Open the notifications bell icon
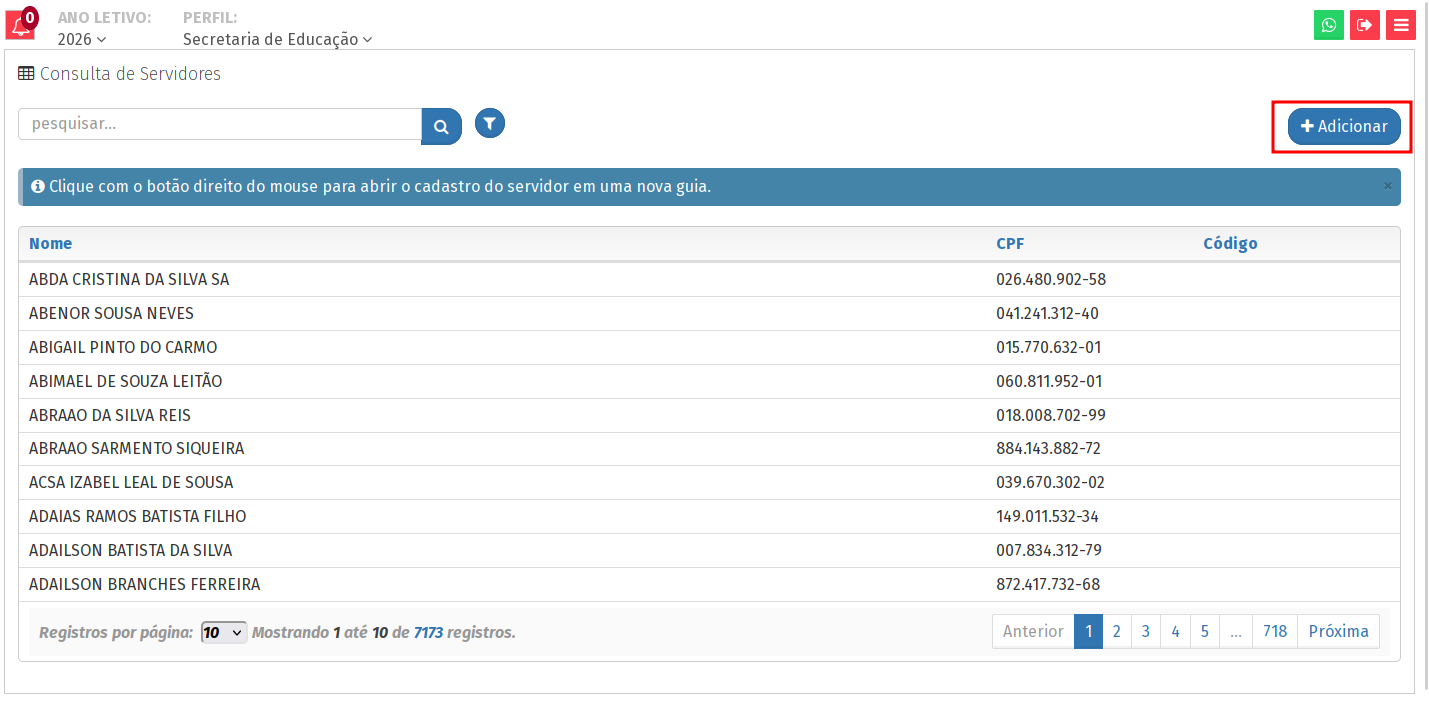 coord(20,25)
